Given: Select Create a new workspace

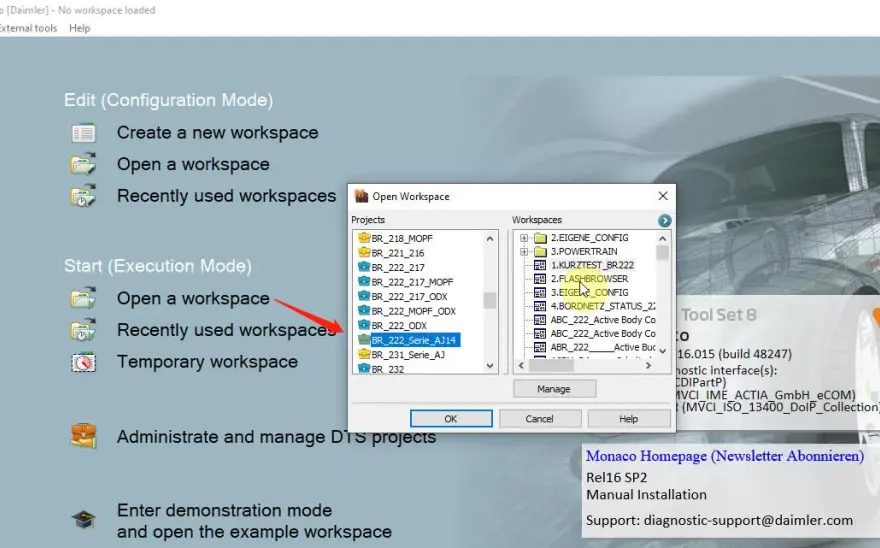Looking at the screenshot, I should point(217,133).
